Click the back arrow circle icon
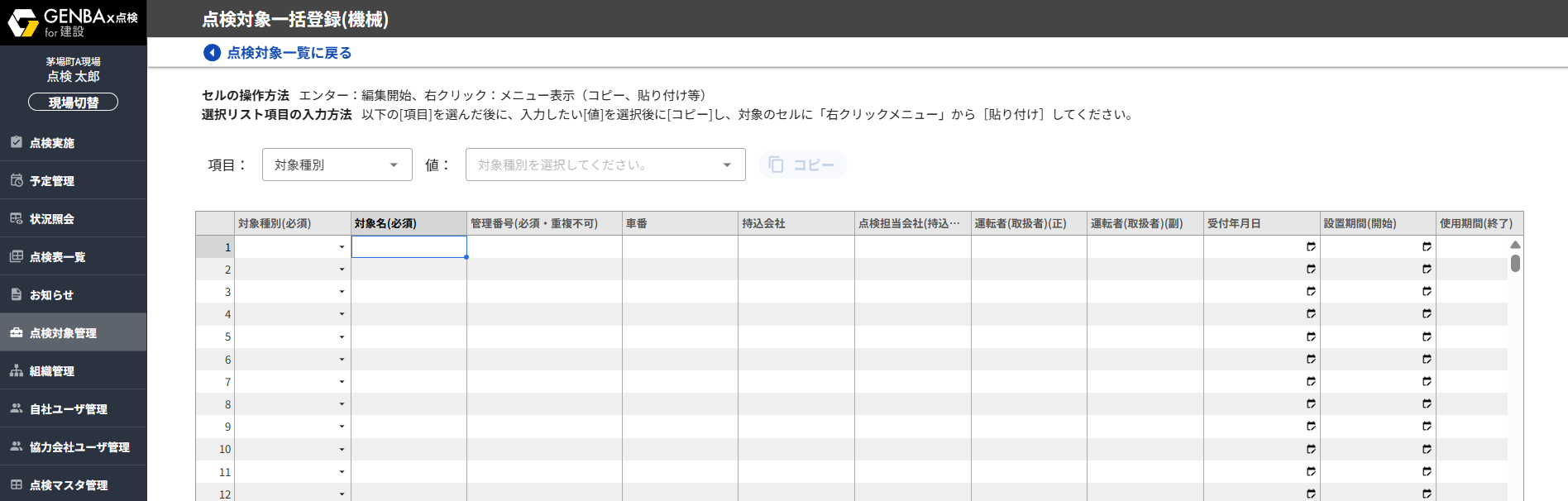The width and height of the screenshot is (1568, 501). pos(212,53)
